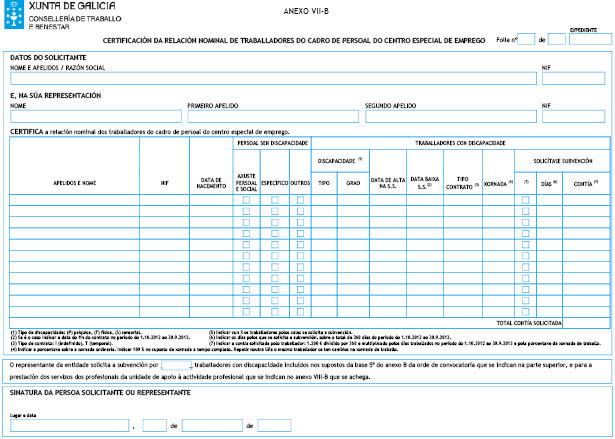Viewport: 615px width, 439px height.
Task: Tick the first-row Específico checkbox
Action: coord(275,200)
